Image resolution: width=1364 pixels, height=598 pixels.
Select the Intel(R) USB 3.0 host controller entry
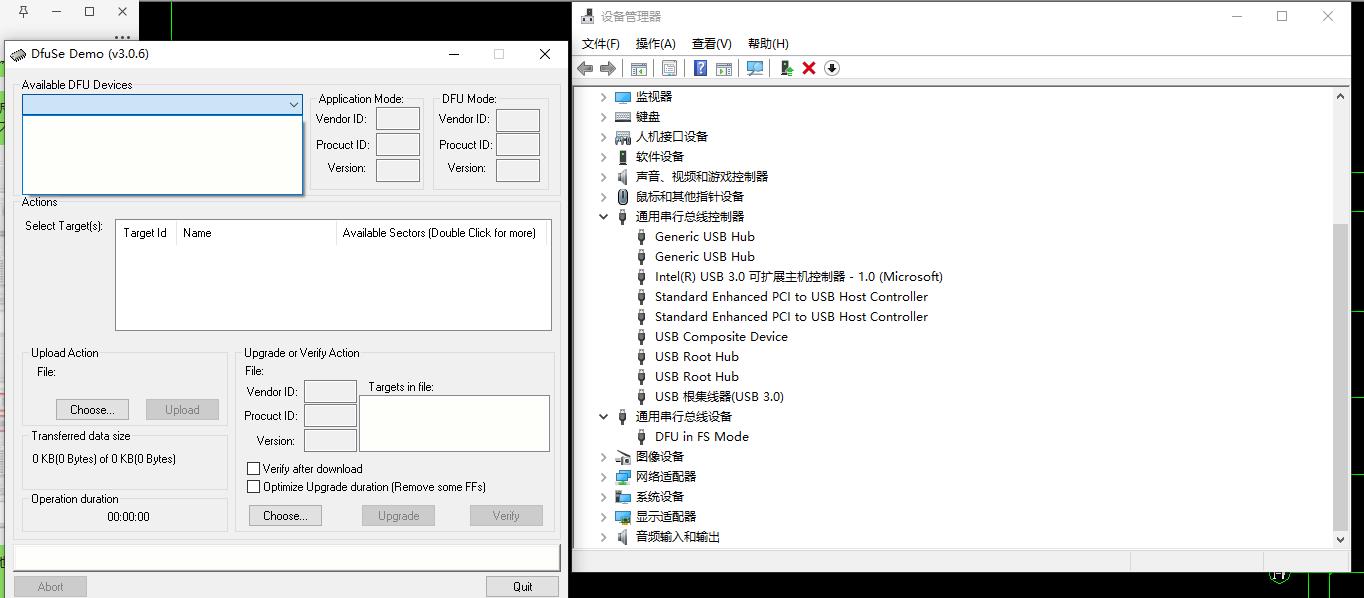pos(798,276)
